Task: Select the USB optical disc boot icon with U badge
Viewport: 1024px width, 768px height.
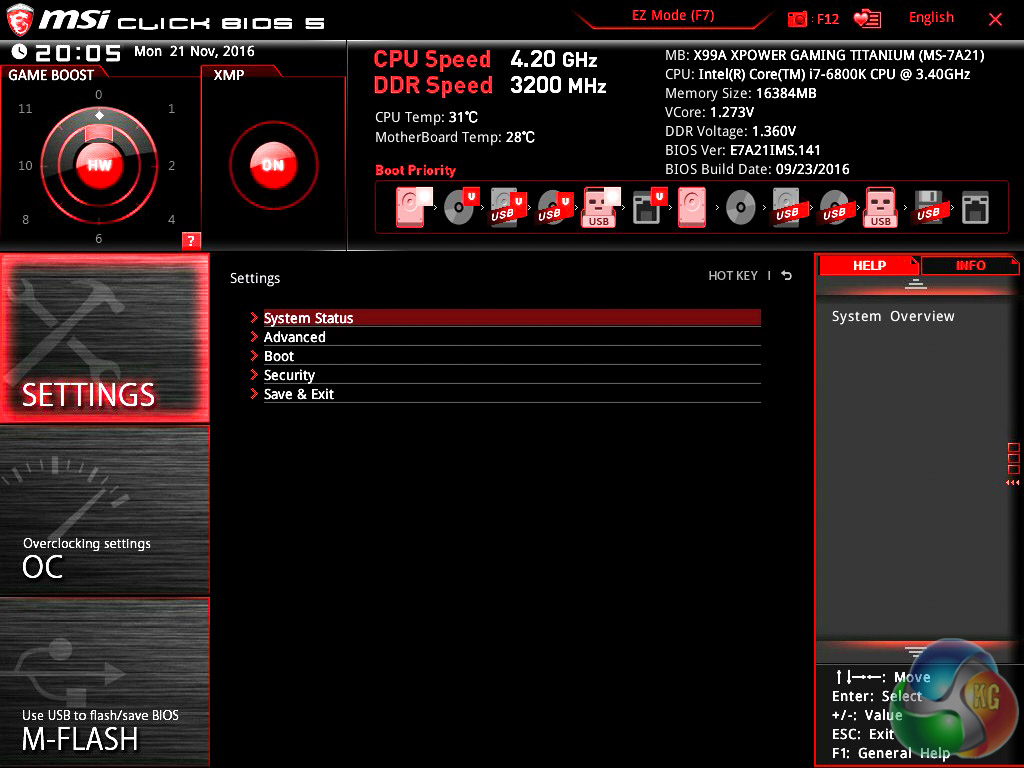Action: click(555, 208)
